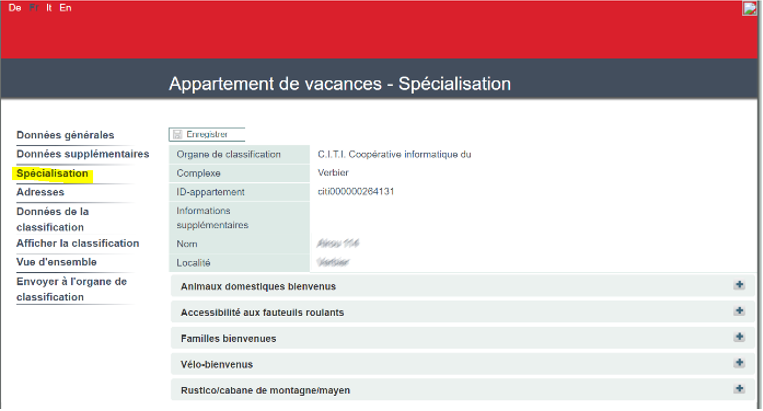Choose Envoyer à l'organe de classification
The height and width of the screenshot is (411, 763).
71,289
